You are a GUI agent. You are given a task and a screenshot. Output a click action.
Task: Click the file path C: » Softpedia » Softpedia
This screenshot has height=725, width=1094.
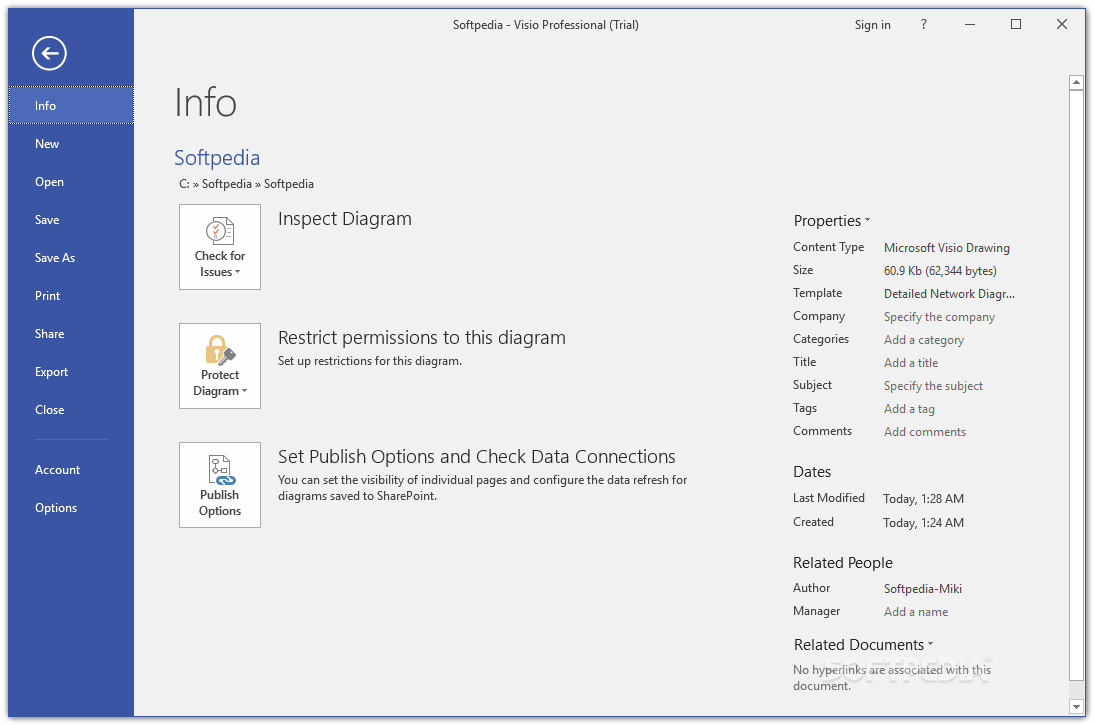click(246, 184)
